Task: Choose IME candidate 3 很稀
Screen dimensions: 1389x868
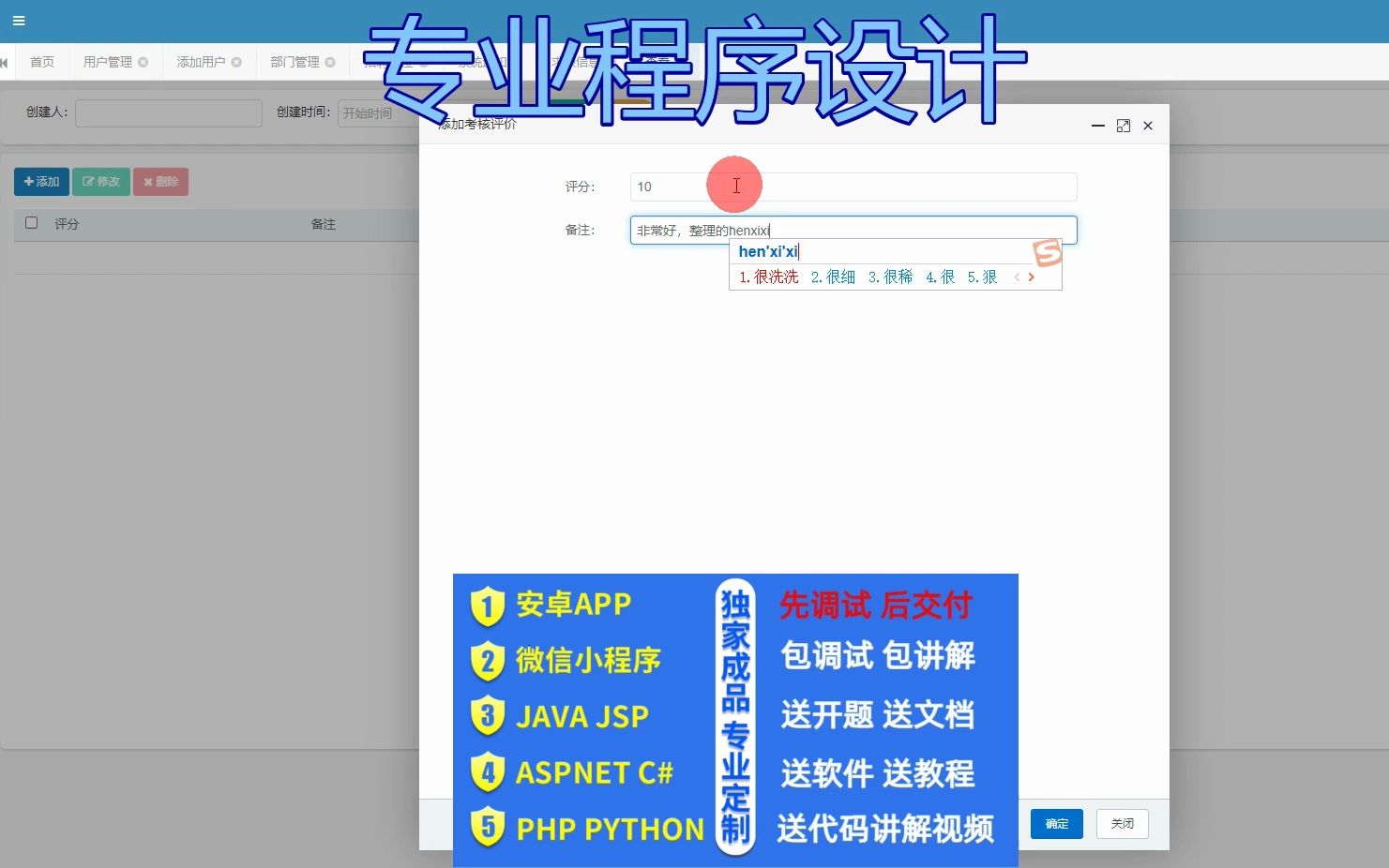Action: pos(890,277)
